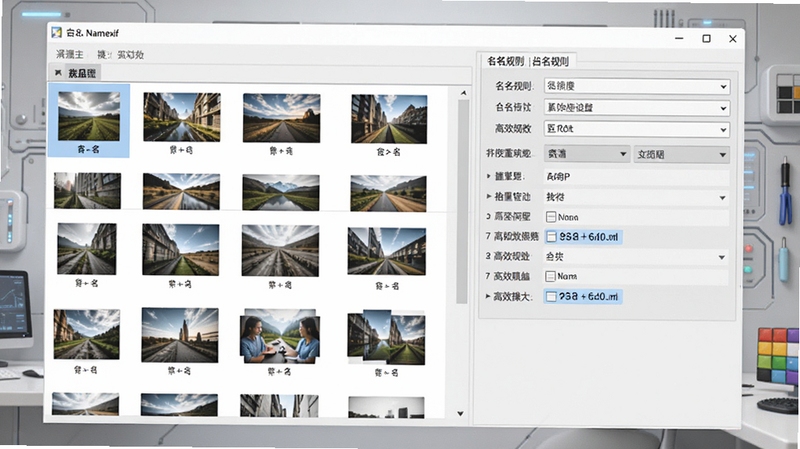Select the snowy mountain lake thumbnail
The image size is (800, 449).
click(281, 193)
